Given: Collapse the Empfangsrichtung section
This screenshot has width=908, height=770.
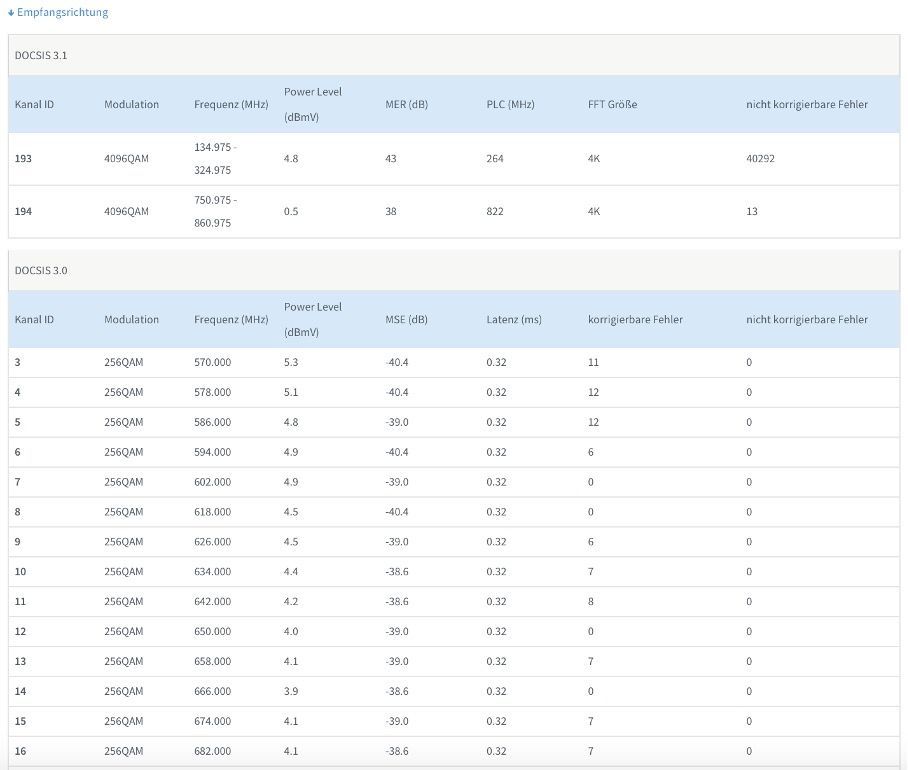Looking at the screenshot, I should pyautogui.click(x=62, y=13).
